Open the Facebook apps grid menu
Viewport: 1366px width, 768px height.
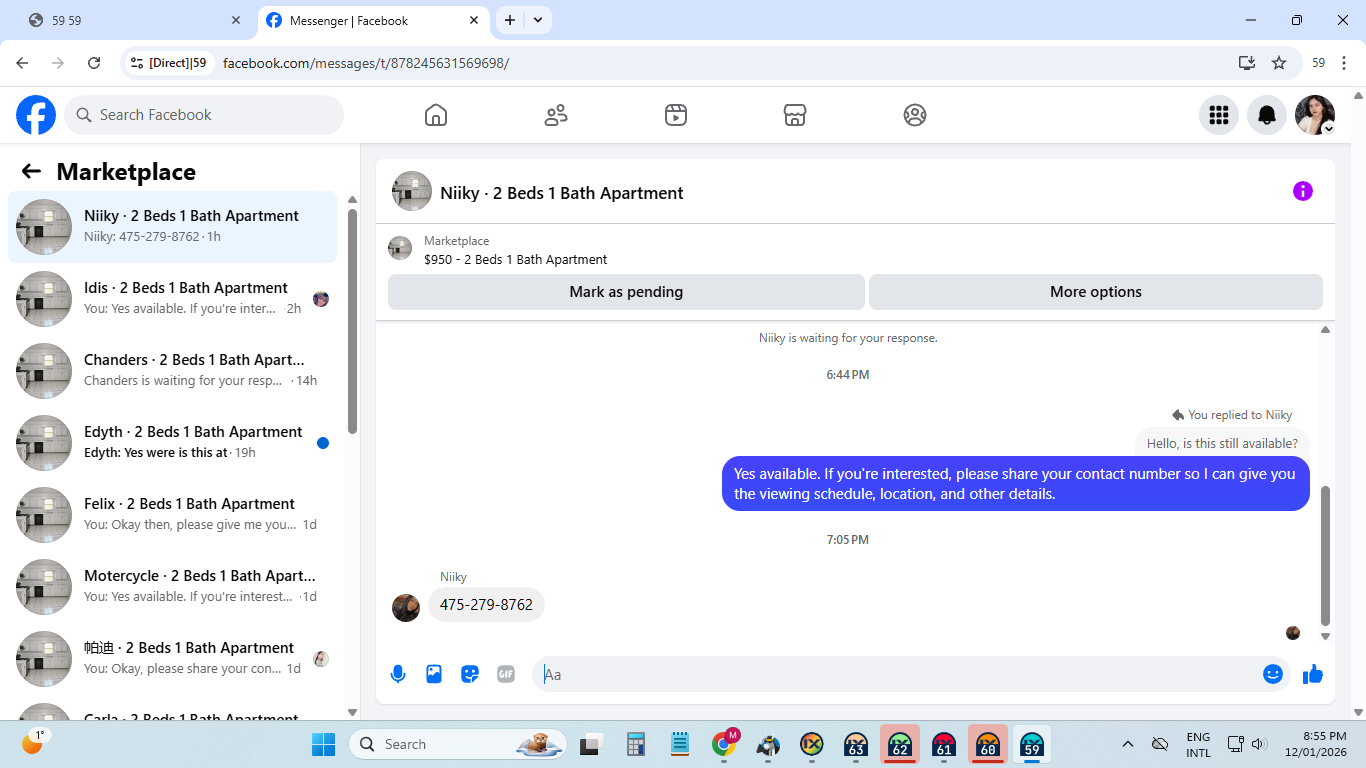[1219, 115]
